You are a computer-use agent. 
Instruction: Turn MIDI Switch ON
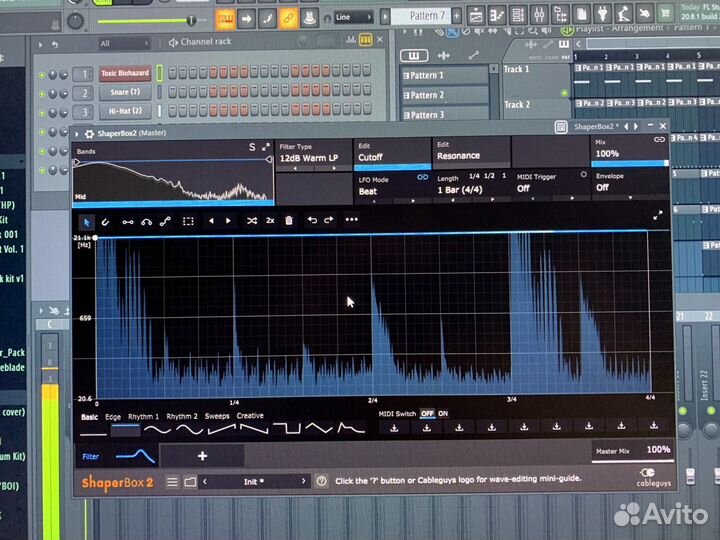coord(443,414)
